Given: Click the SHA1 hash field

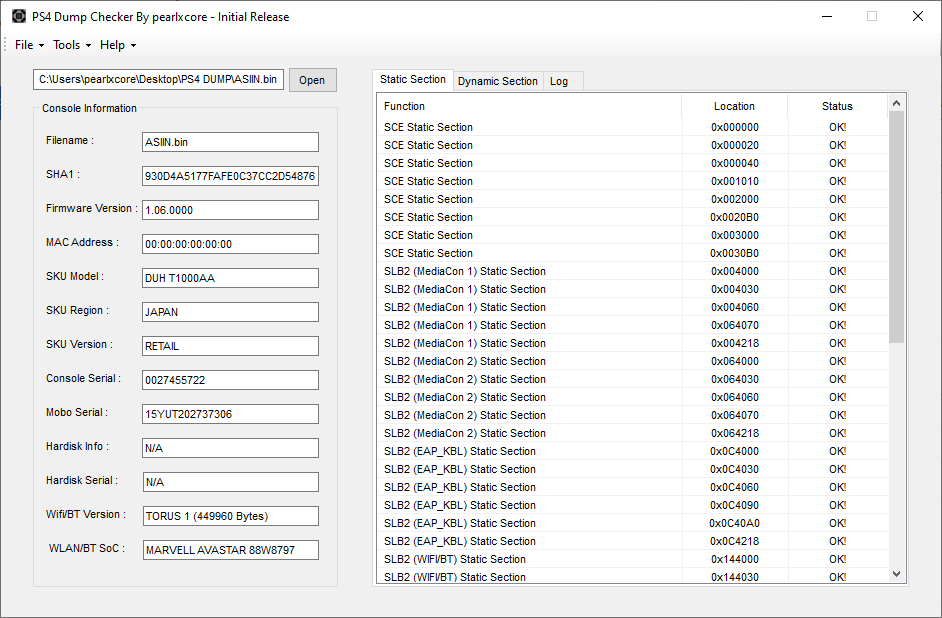Looking at the screenshot, I should [230, 176].
